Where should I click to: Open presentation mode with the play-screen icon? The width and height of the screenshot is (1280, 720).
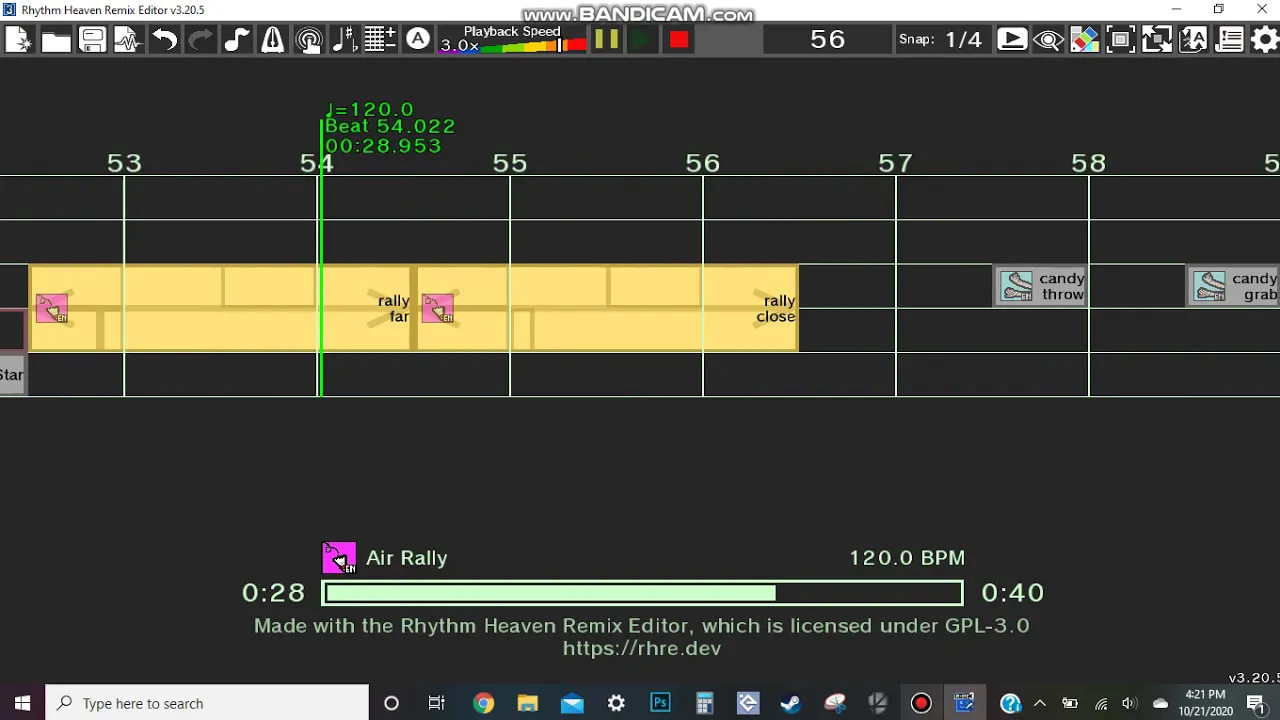[1012, 40]
